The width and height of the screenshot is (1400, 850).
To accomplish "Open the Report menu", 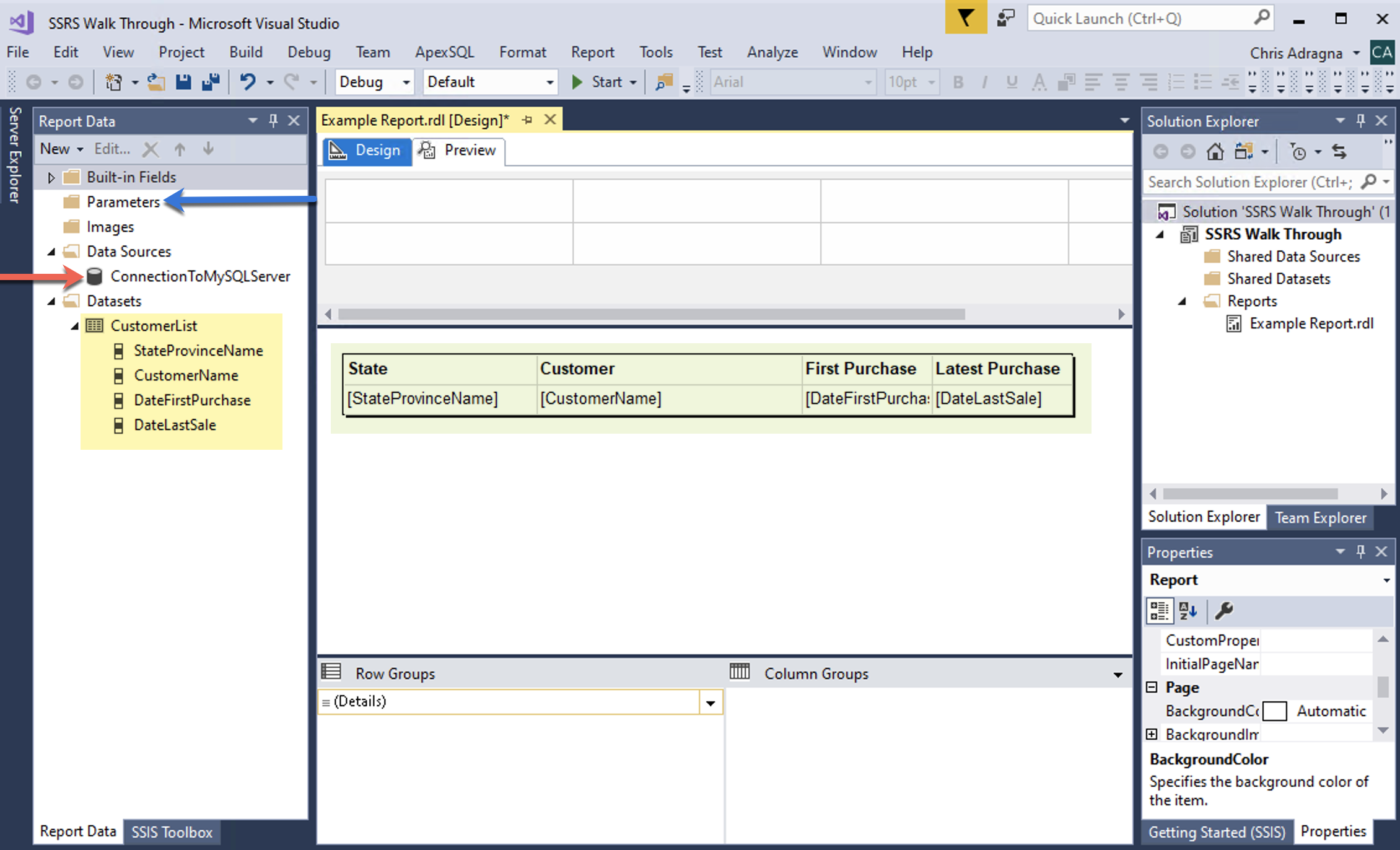I will click(592, 52).
